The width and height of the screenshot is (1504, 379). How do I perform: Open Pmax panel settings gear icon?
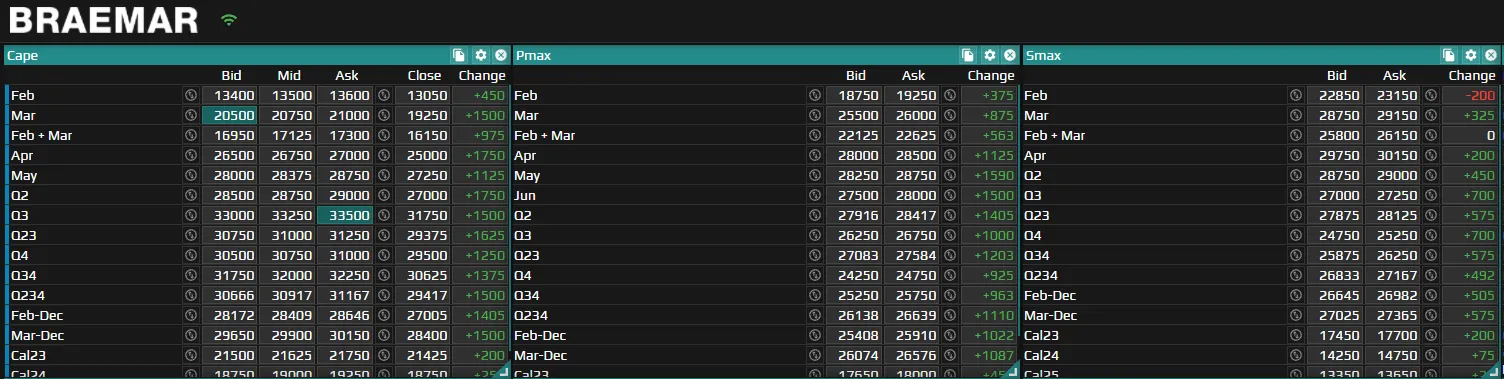[989, 56]
